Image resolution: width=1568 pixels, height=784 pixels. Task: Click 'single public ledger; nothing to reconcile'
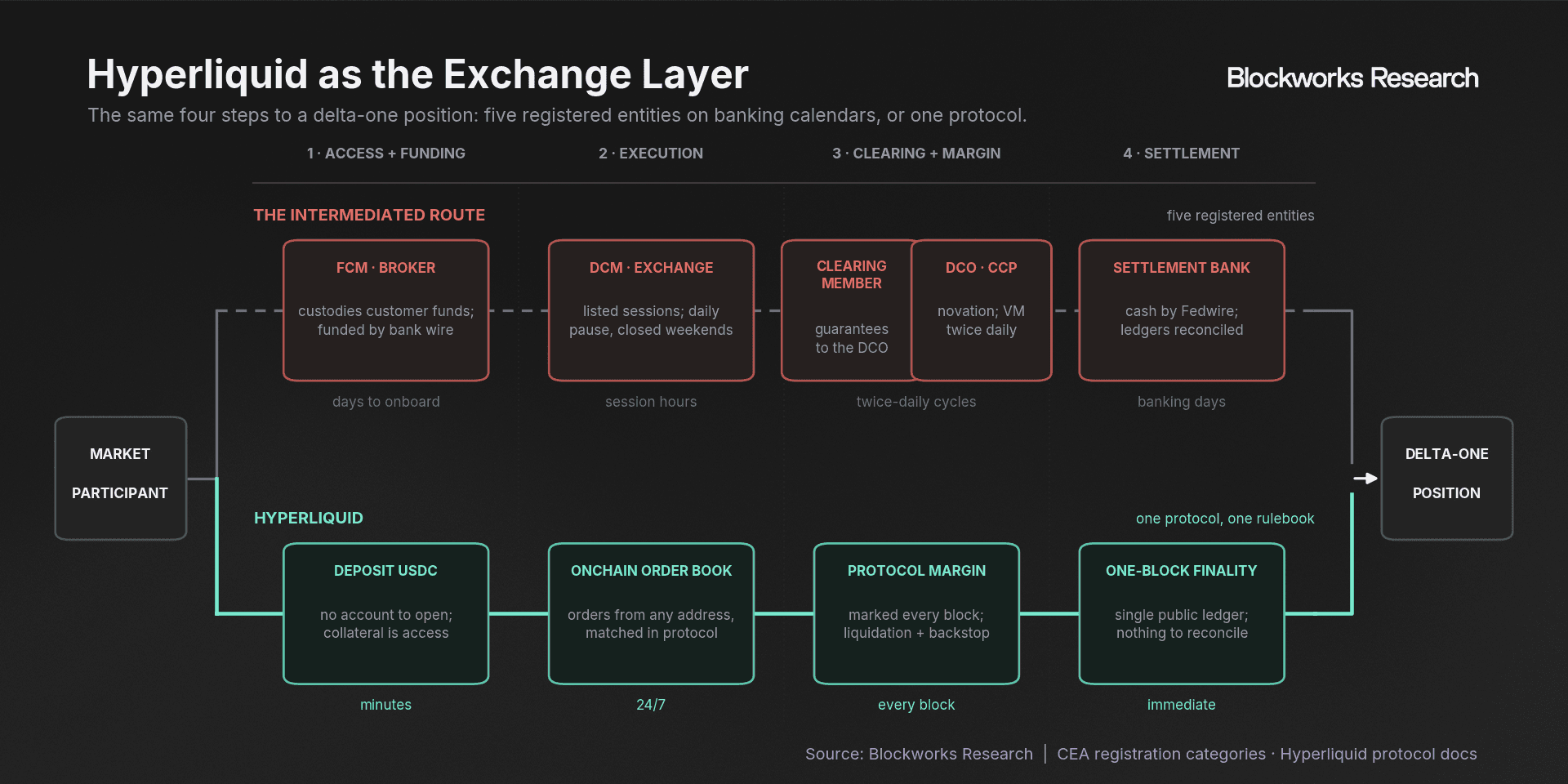click(1182, 624)
